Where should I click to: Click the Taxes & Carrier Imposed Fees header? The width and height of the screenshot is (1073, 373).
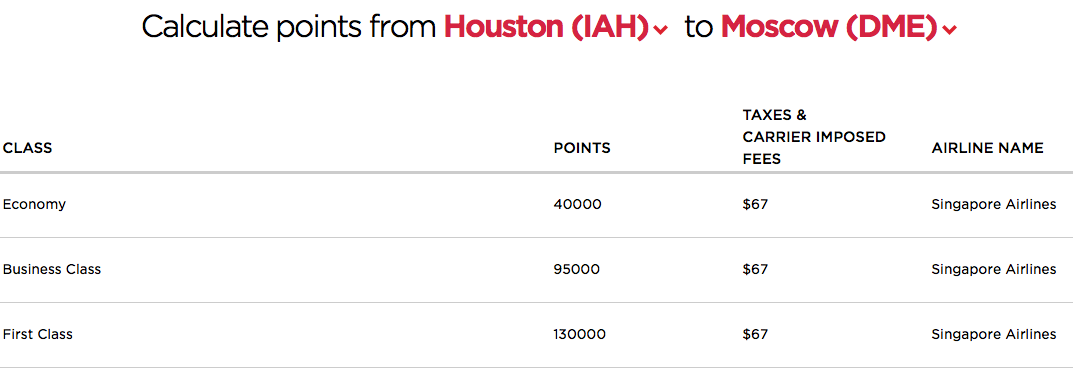coord(814,137)
